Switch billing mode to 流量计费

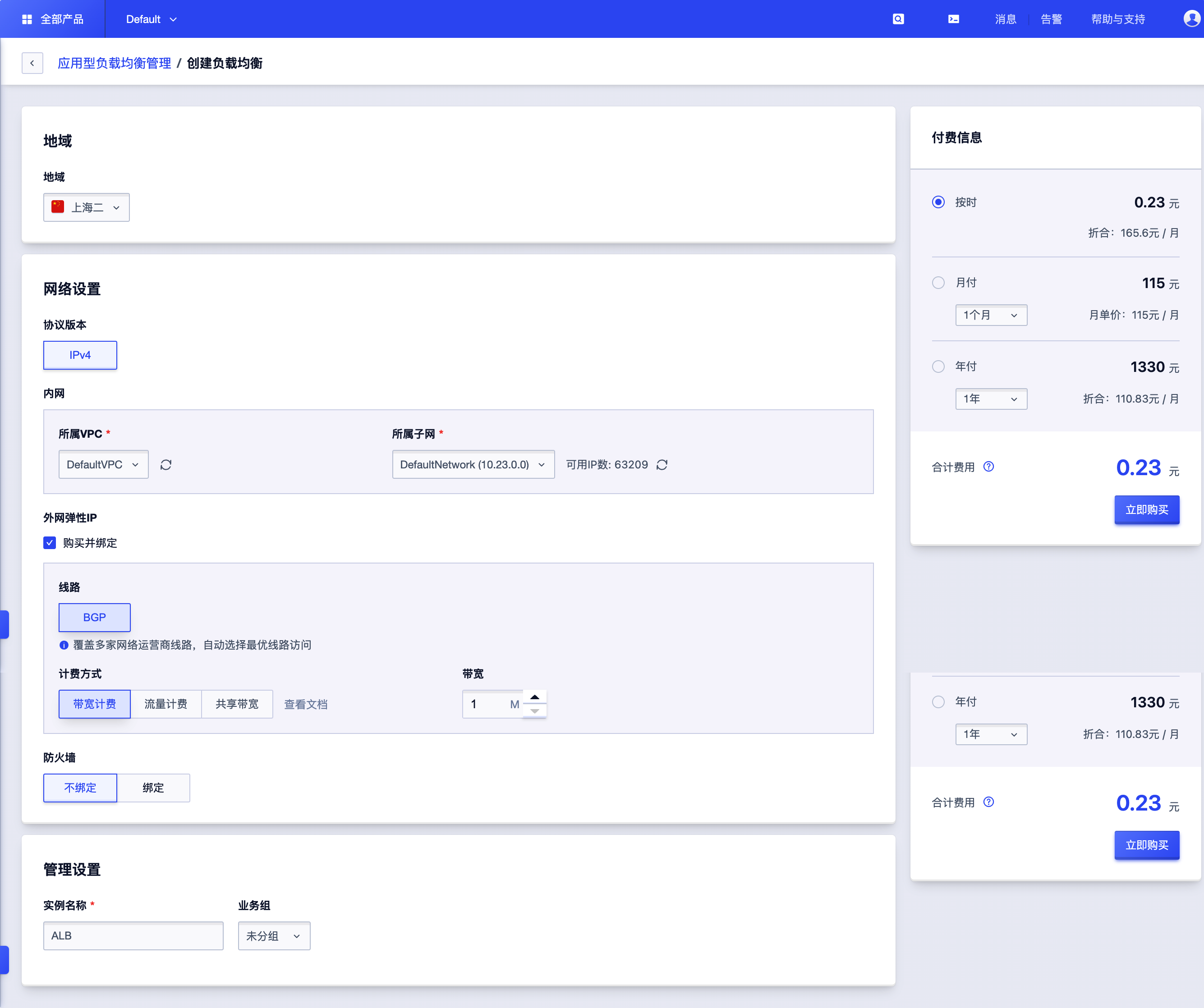(x=165, y=704)
